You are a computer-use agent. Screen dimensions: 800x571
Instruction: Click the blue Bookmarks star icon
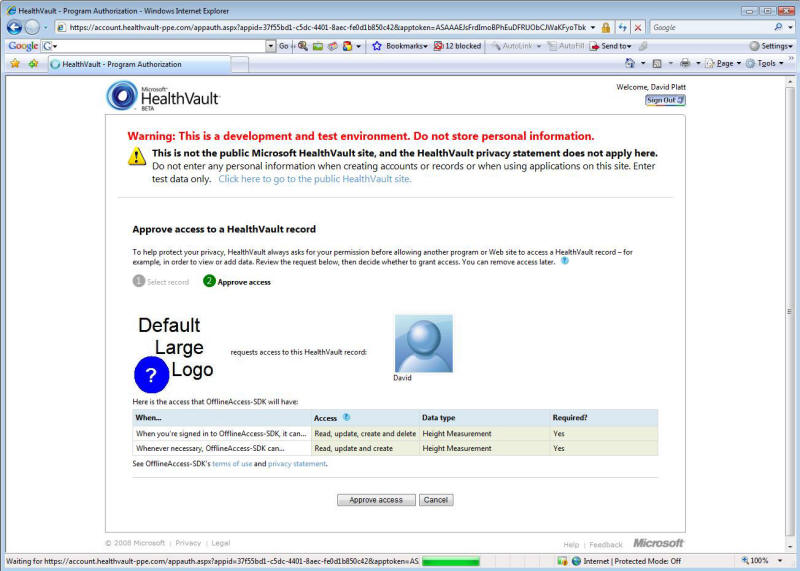click(377, 46)
